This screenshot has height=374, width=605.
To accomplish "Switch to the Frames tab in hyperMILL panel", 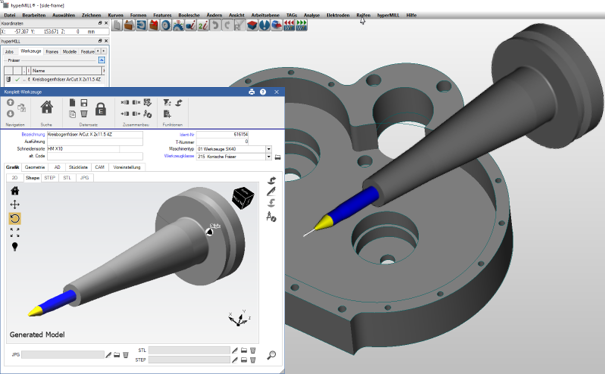I will coord(52,52).
